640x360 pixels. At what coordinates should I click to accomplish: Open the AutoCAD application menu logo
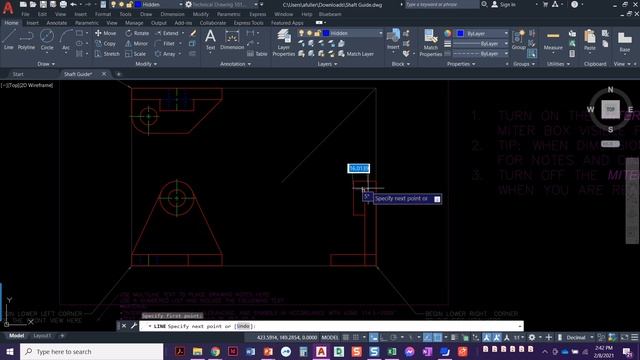[8, 7]
